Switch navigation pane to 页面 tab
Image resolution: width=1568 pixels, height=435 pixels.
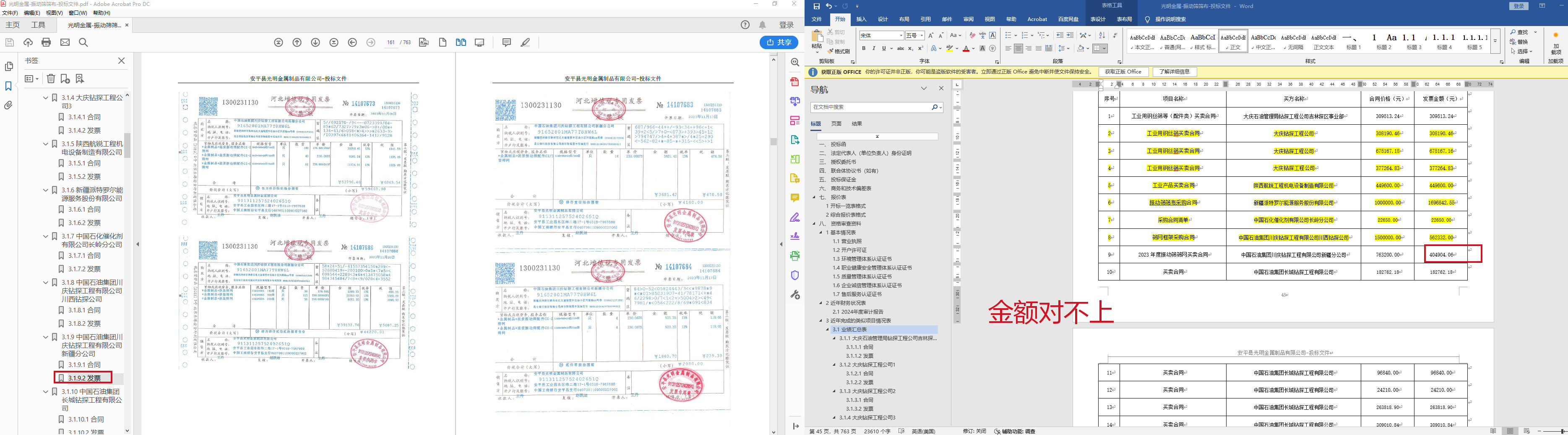pos(836,124)
